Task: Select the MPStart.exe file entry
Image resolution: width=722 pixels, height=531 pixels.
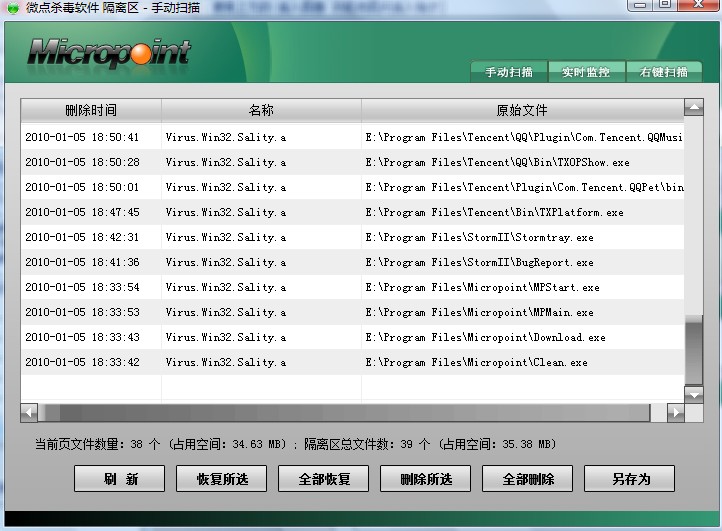Action: 352,287
